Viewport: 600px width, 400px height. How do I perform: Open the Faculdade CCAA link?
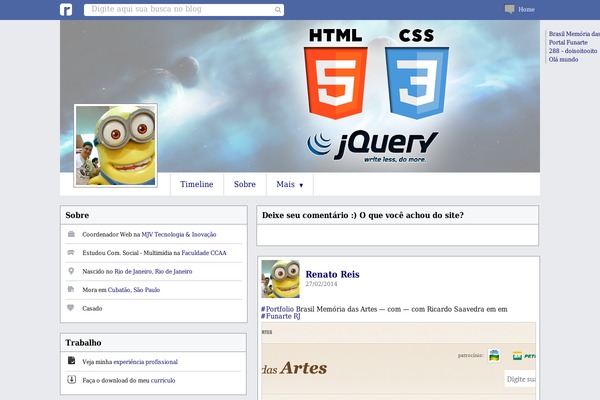204,253
